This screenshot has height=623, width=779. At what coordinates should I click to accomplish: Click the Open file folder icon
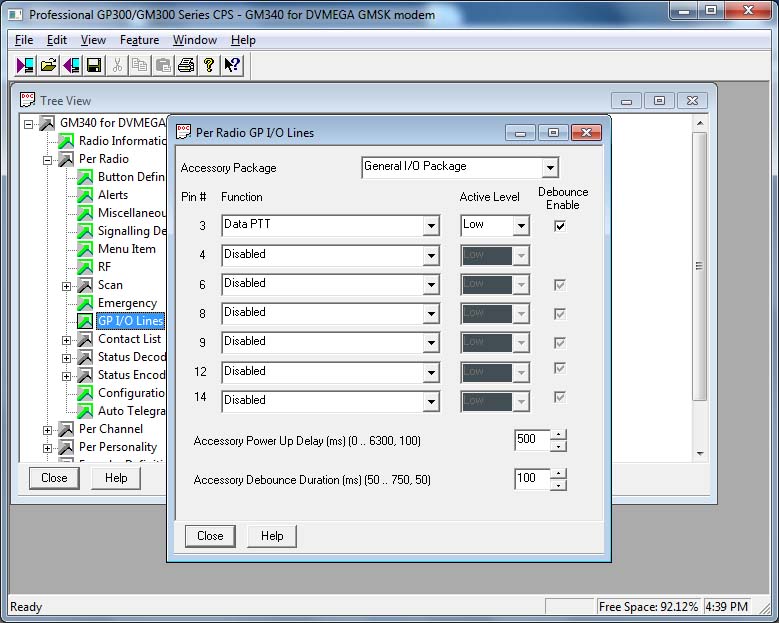click(x=48, y=65)
